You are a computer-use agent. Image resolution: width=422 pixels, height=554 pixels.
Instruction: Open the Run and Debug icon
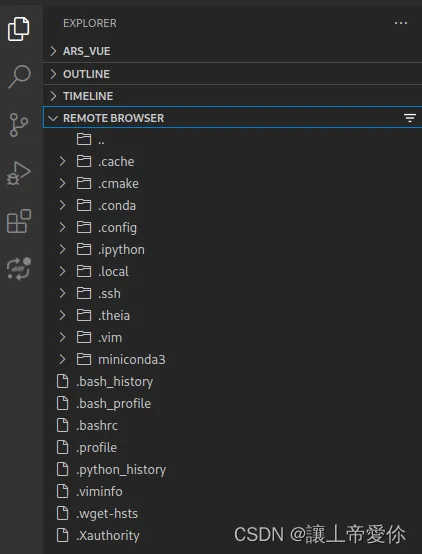pos(19,173)
